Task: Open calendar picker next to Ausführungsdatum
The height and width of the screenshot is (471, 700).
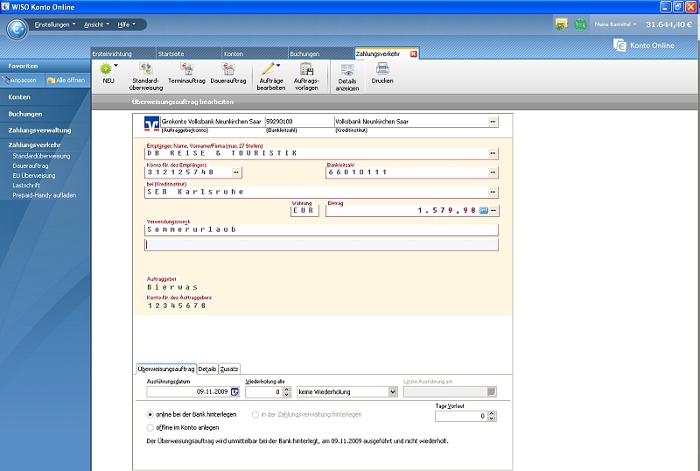Action: pos(235,392)
